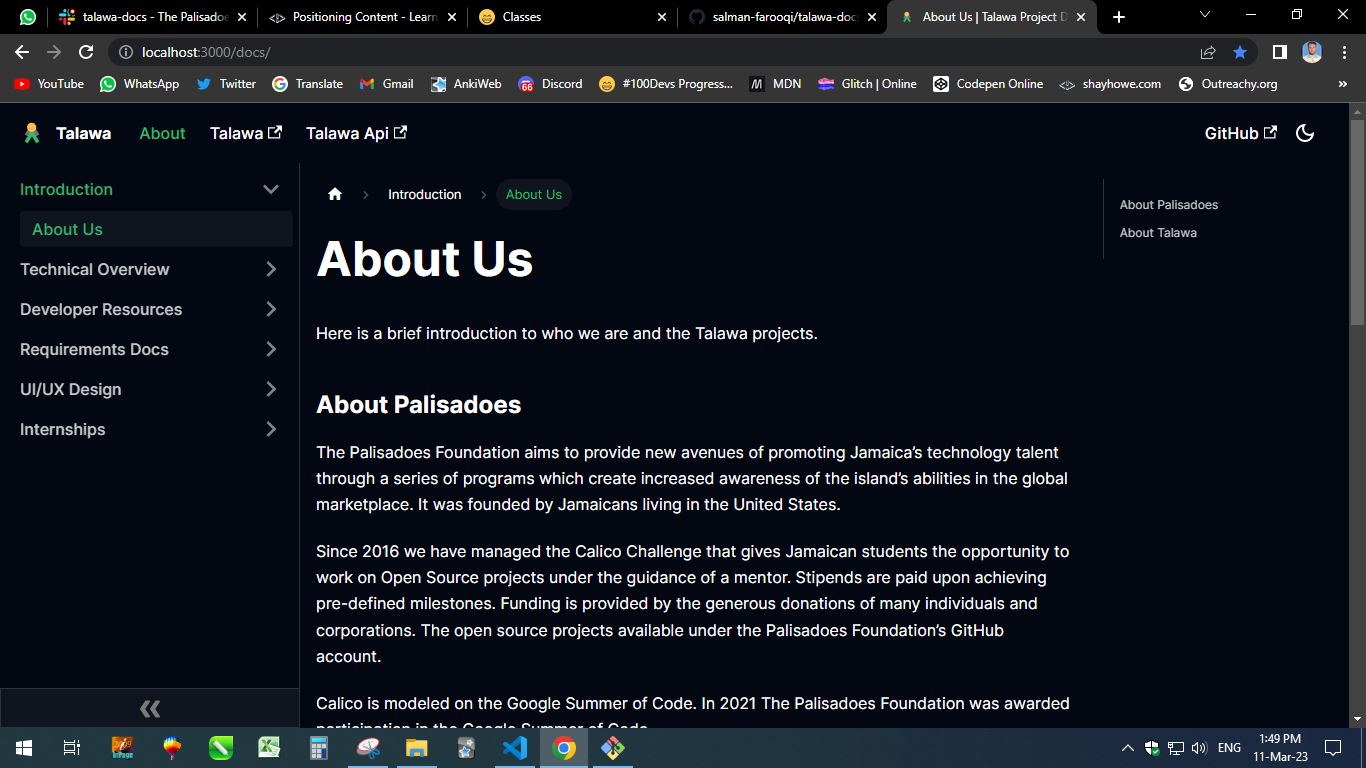Launch Visual Studio Code from the taskbar

(515, 747)
